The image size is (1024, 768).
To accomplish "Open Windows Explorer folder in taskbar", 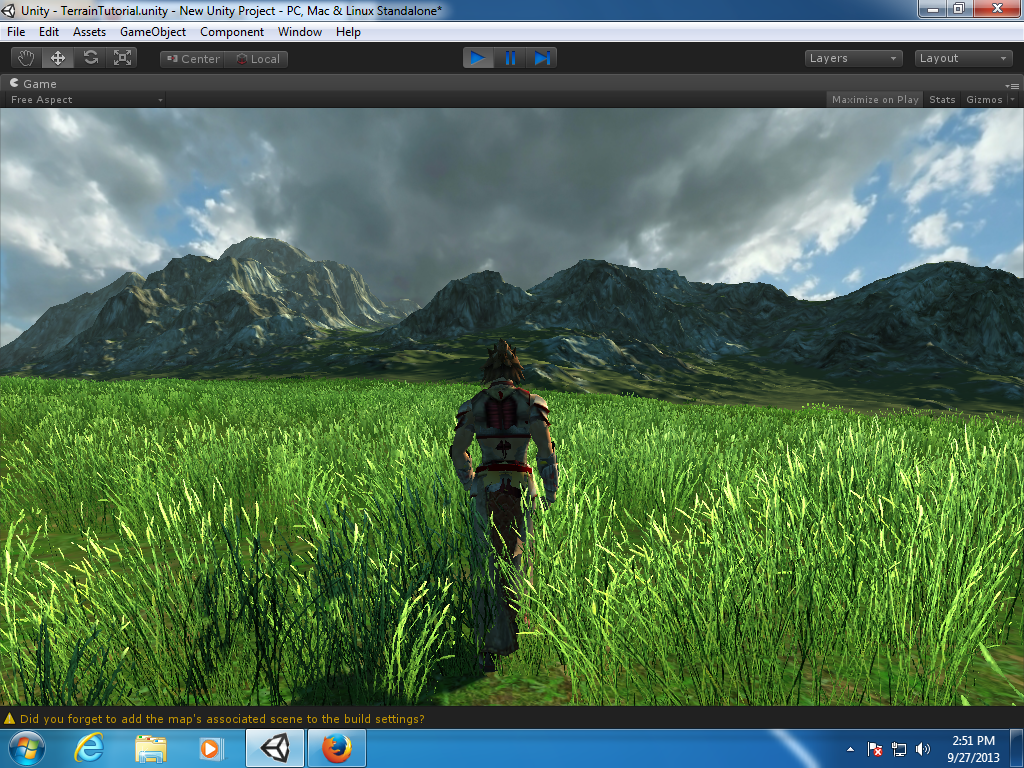I will tap(150, 748).
